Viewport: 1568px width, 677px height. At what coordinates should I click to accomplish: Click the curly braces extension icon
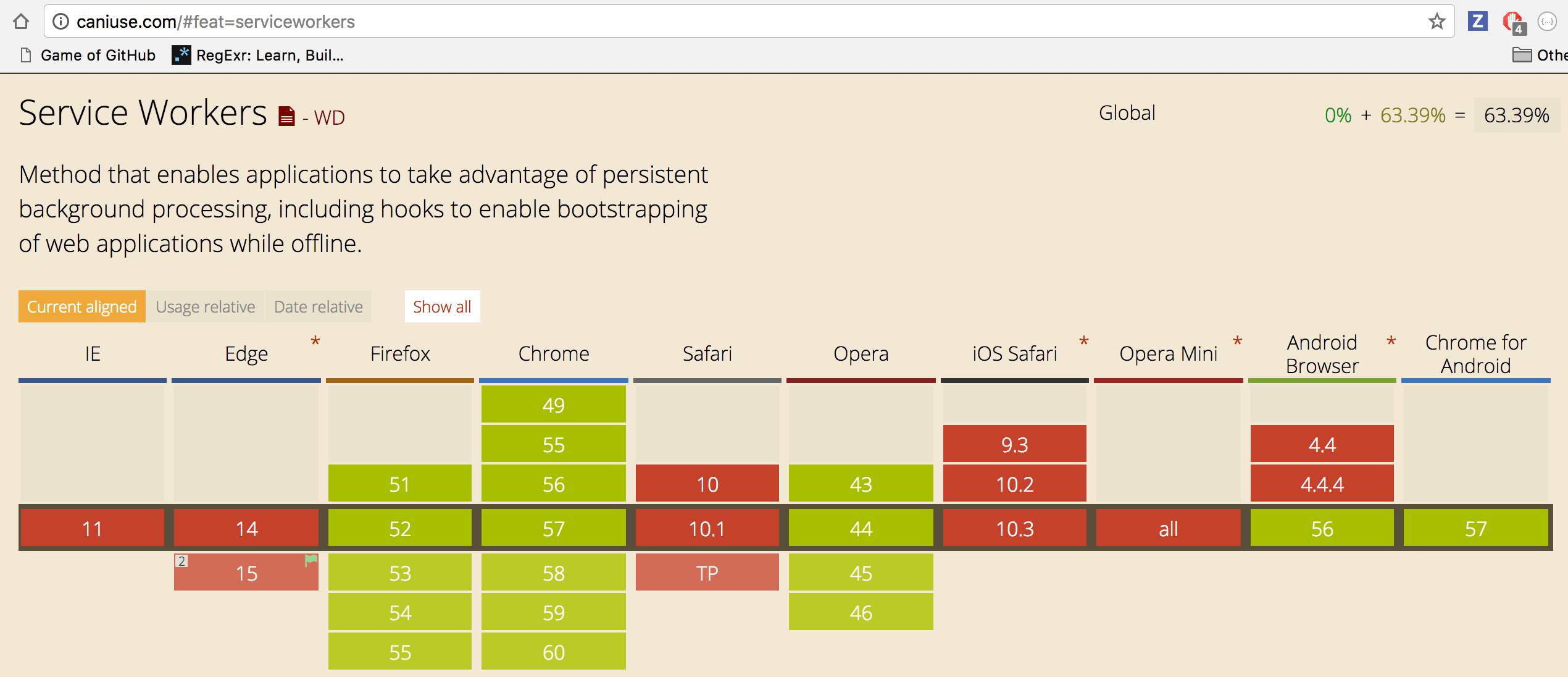tap(1547, 22)
